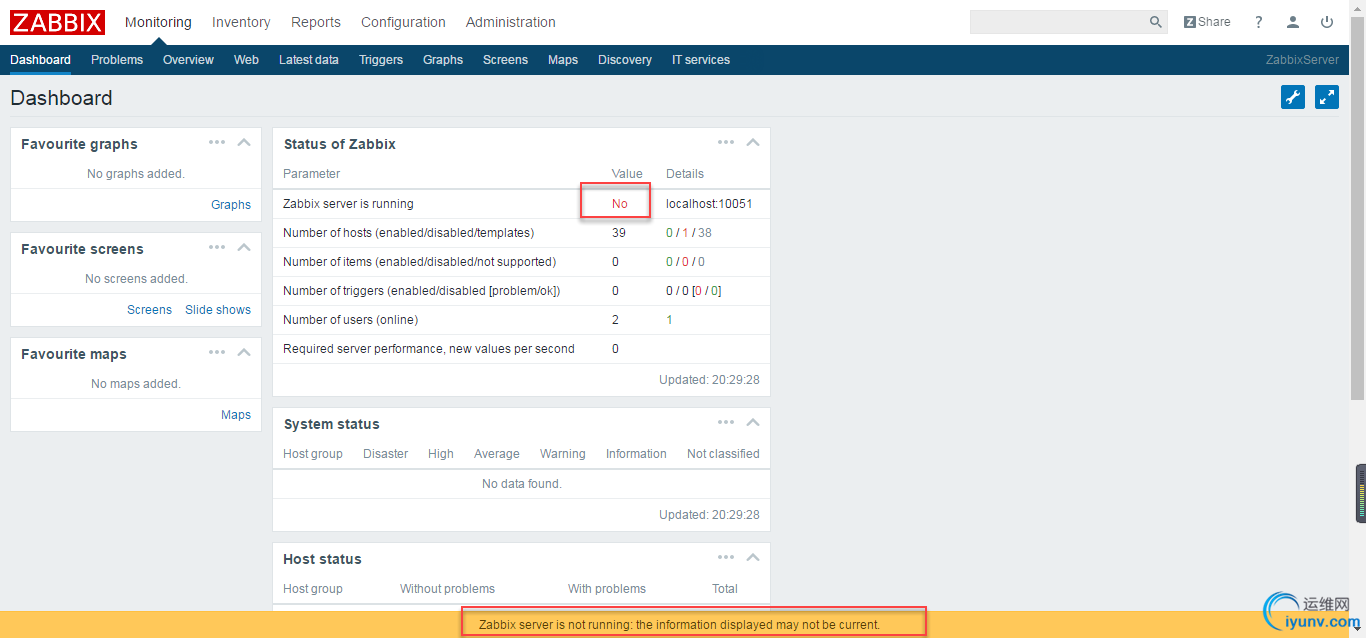Open the Monitoring top menu
The height and width of the screenshot is (638, 1366).
tap(158, 22)
